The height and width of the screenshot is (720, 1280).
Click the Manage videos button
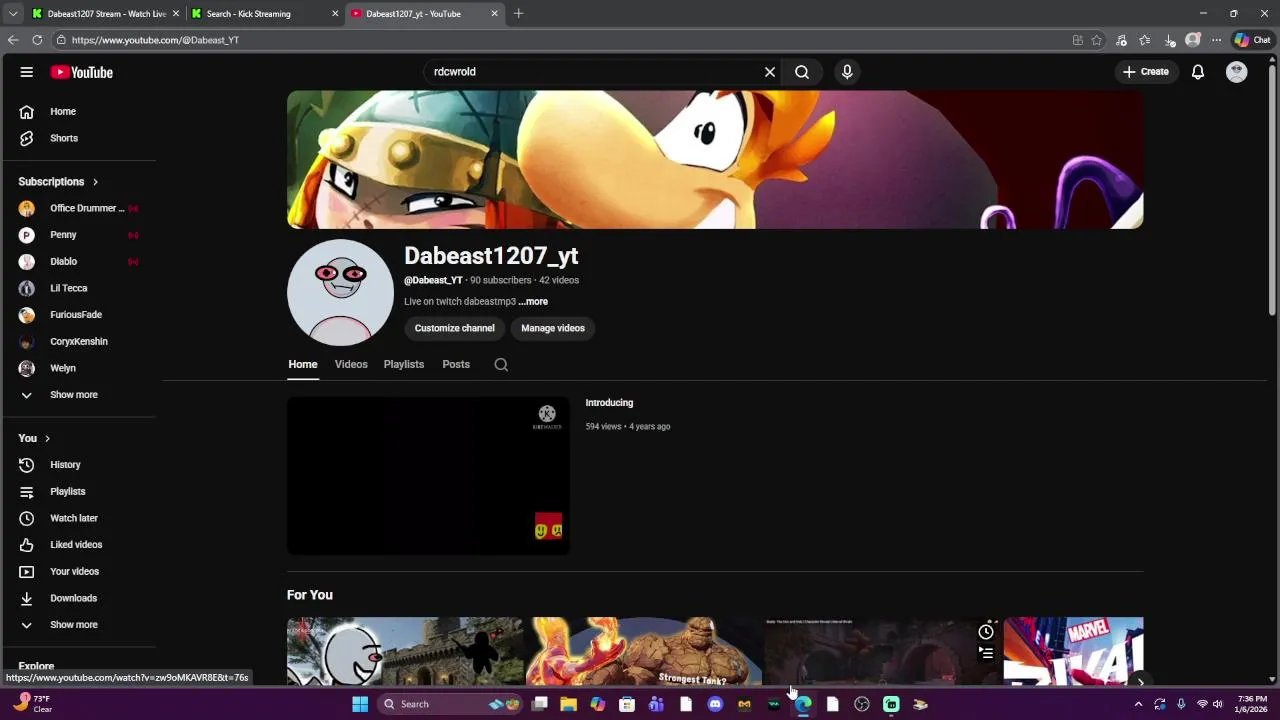(x=553, y=328)
